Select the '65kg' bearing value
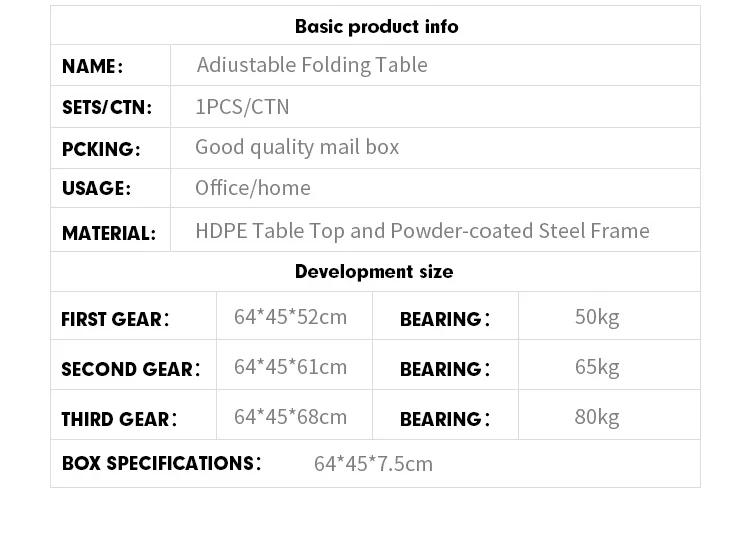 597,367
